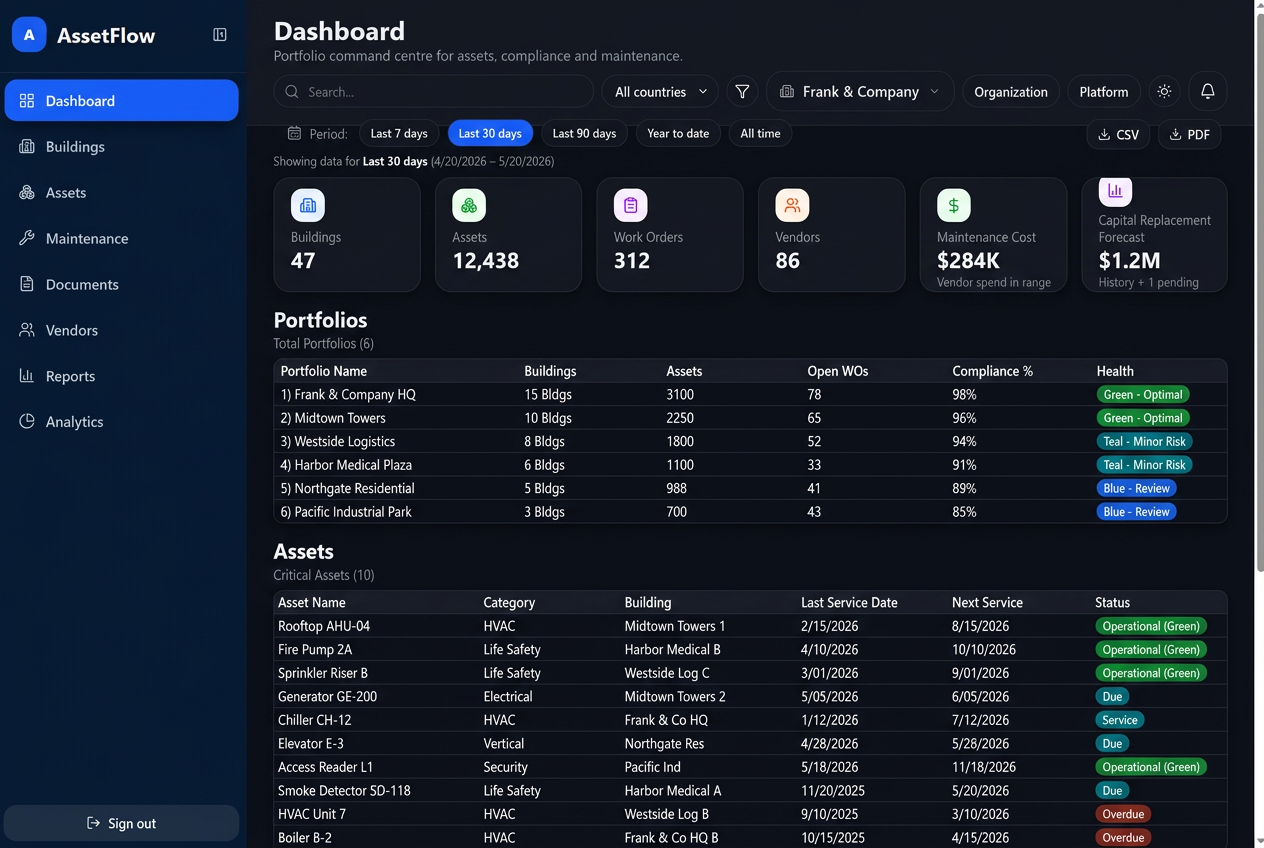Click the Capital Replacement Forecast chart icon

1115,190
